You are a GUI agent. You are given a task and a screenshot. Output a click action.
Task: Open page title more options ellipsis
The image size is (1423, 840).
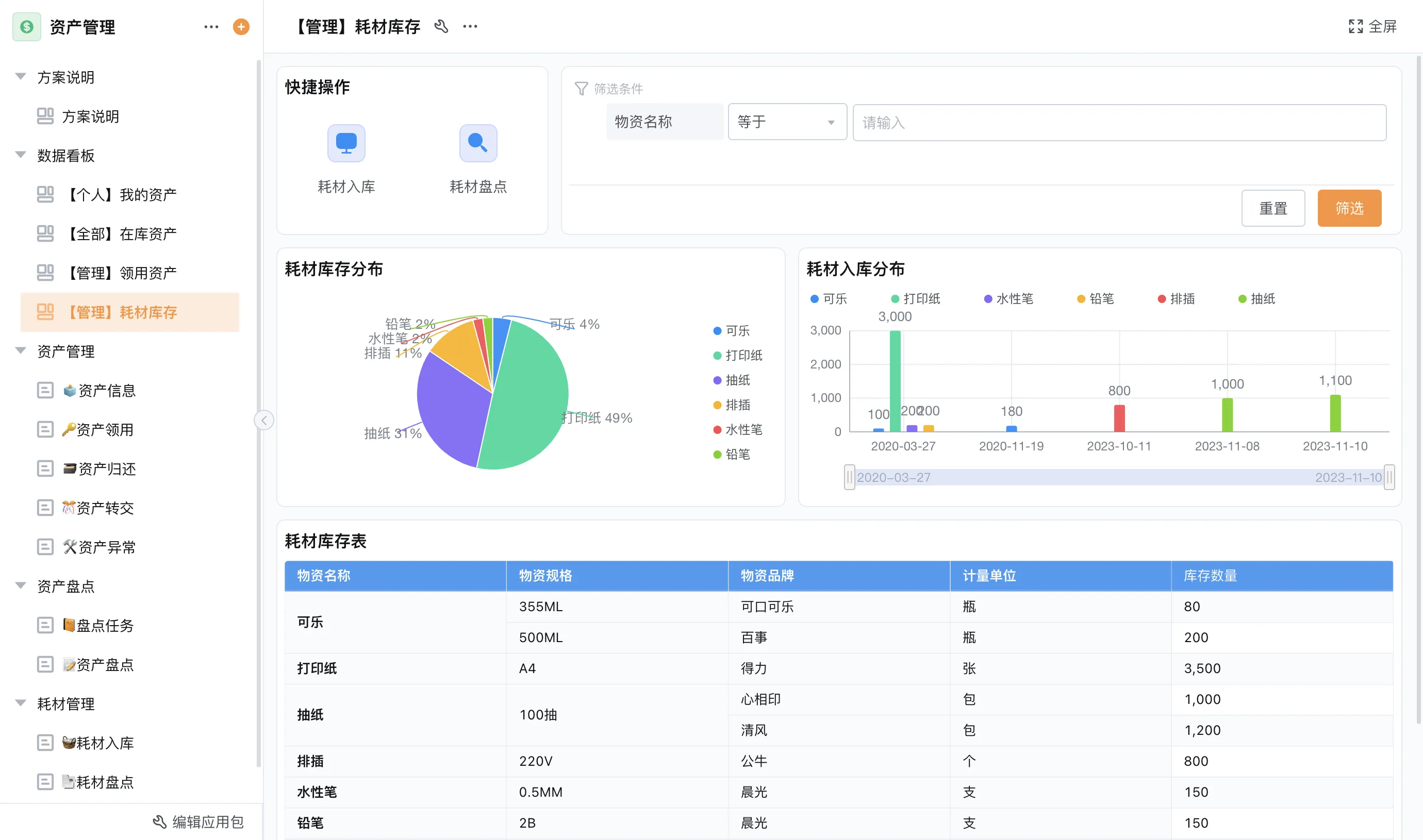[x=470, y=27]
